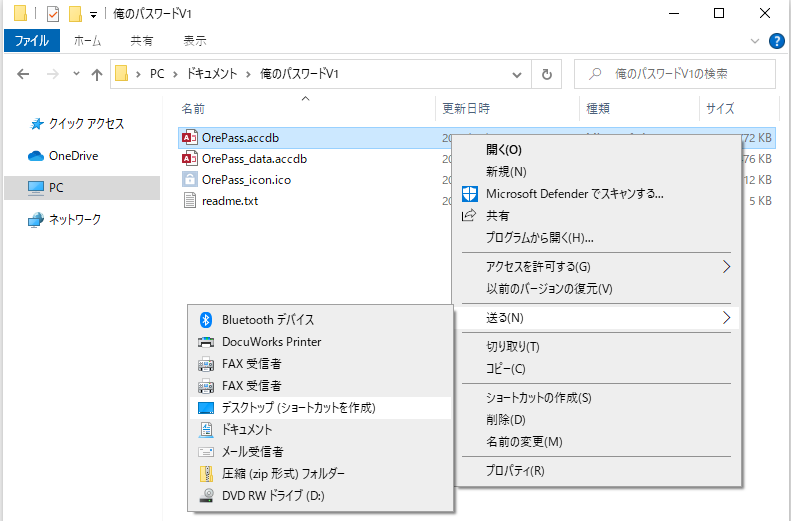Click the Bluetooth デバイス icon in submenu
This screenshot has width=791, height=521.
(x=206, y=320)
